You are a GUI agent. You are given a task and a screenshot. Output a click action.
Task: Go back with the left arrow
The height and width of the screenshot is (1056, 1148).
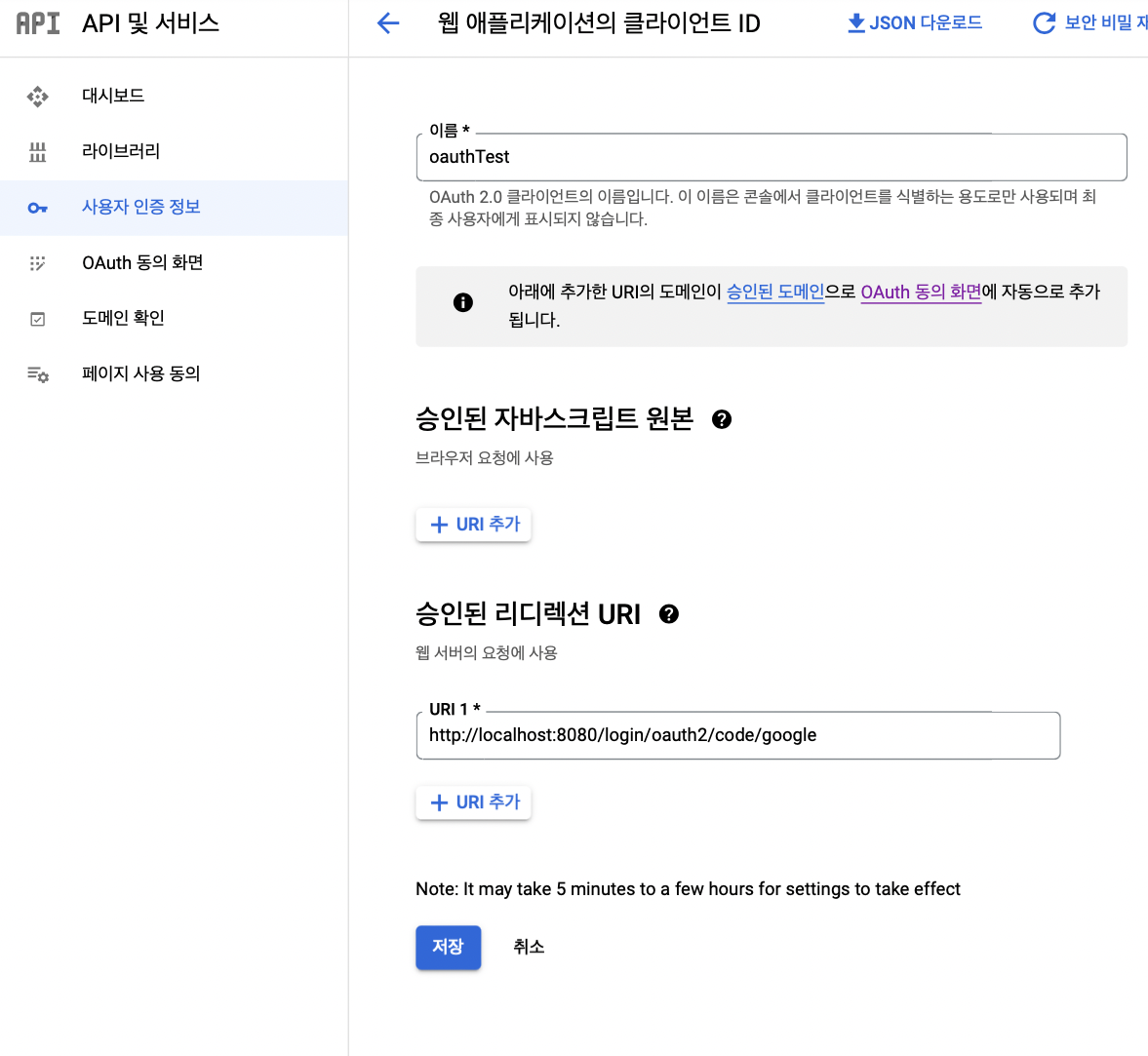pos(388,23)
